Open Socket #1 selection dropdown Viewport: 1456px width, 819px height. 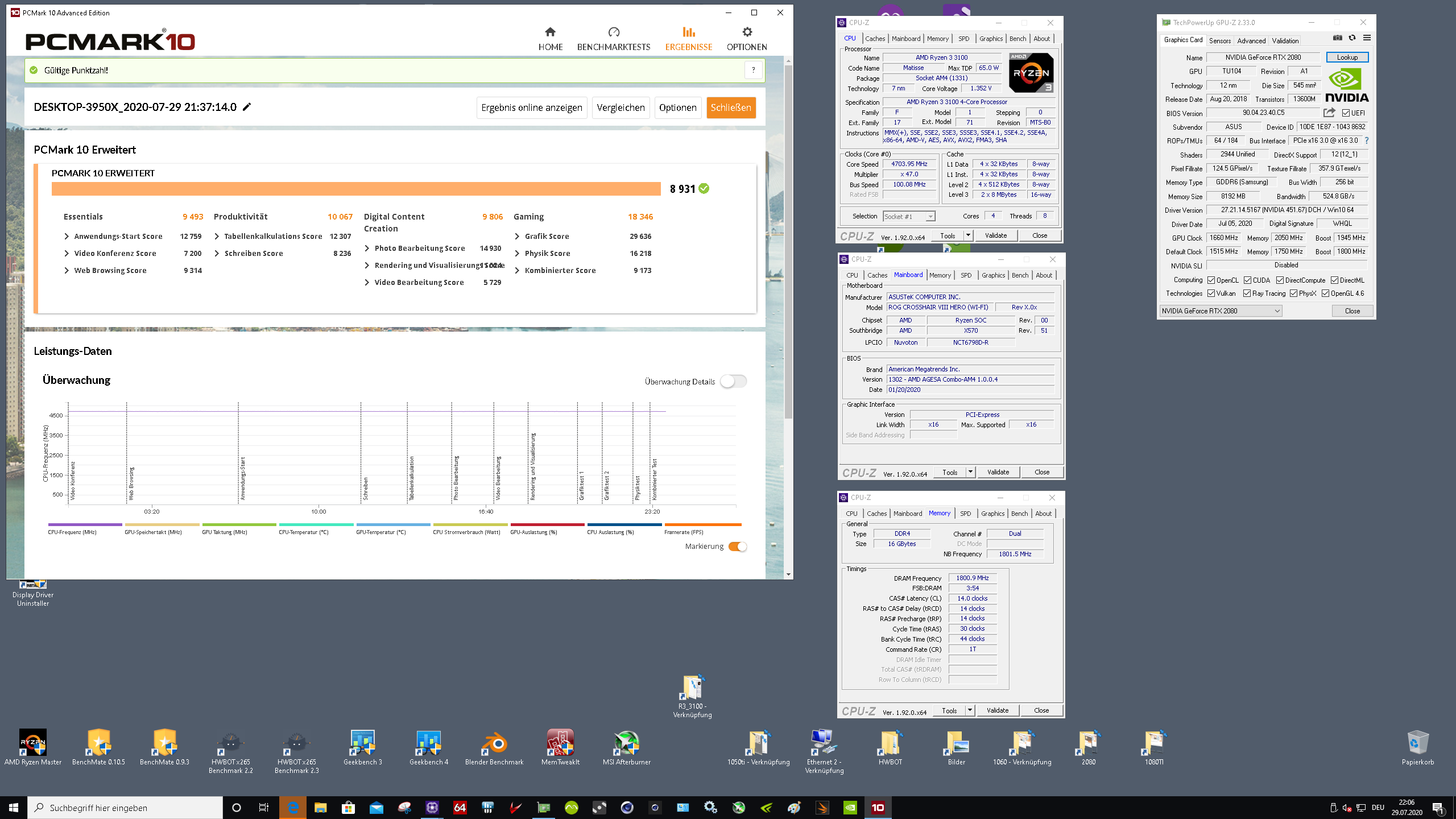909,217
